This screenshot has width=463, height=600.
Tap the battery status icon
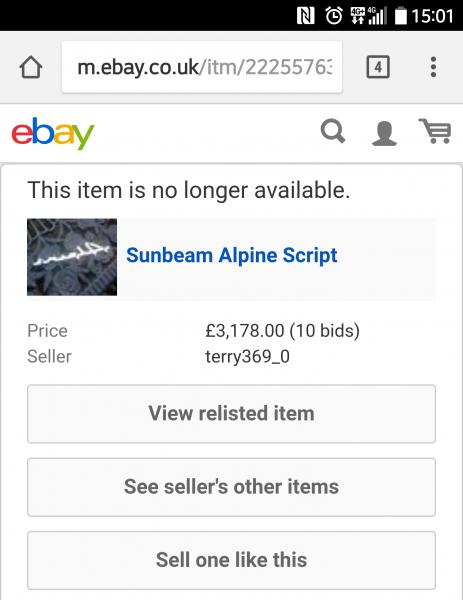click(401, 16)
